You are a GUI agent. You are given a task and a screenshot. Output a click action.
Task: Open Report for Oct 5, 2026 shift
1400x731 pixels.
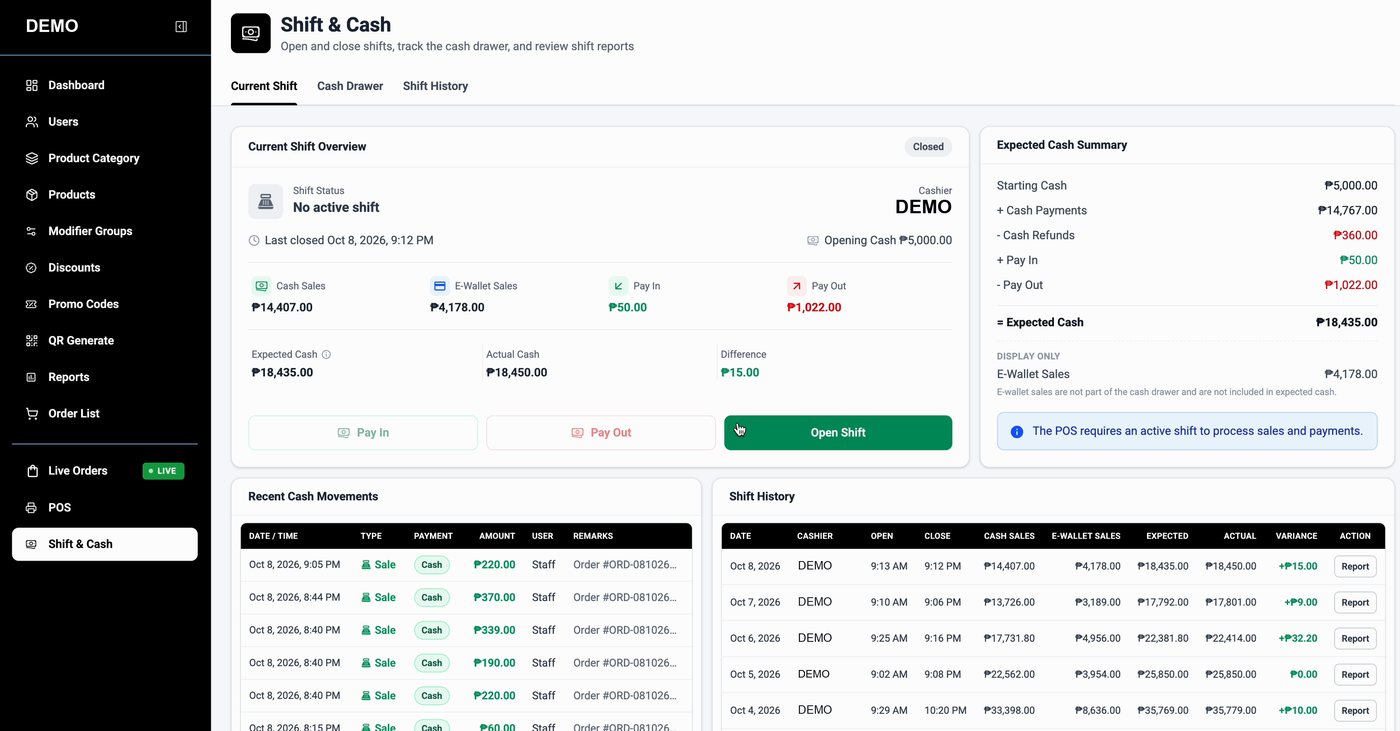coord(1355,674)
